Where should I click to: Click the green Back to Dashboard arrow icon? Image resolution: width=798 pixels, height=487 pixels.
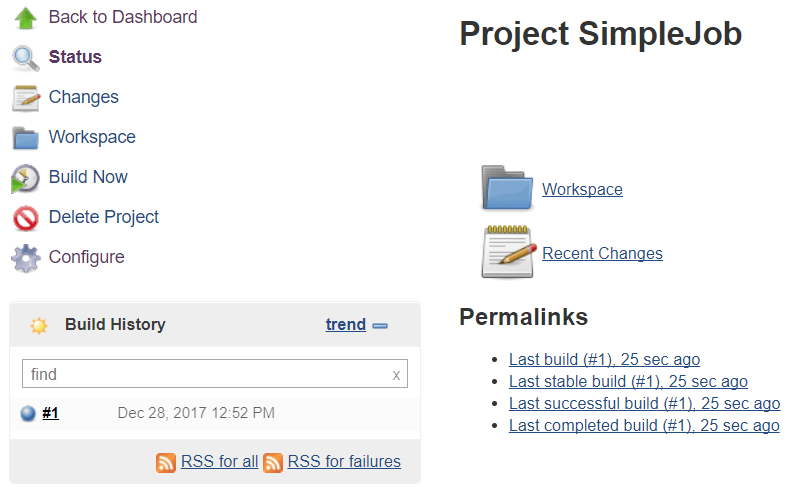(x=25, y=18)
